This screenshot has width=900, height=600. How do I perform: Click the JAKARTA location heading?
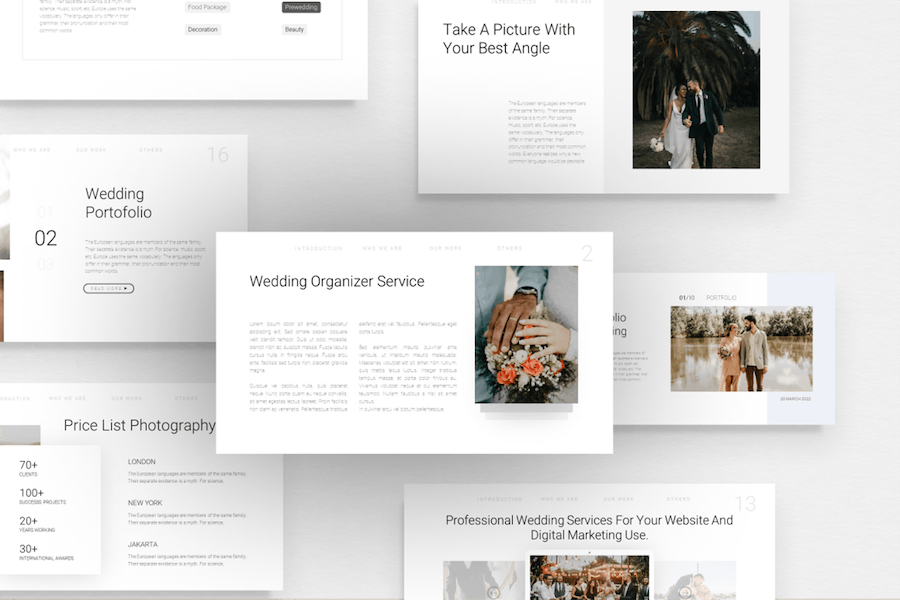click(x=142, y=544)
